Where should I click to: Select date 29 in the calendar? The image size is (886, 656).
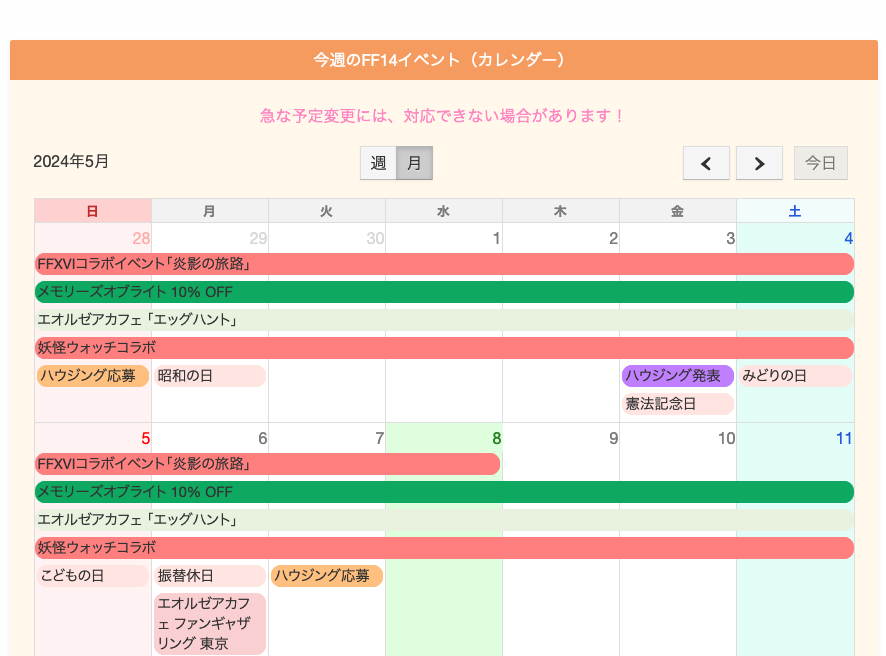(x=258, y=238)
